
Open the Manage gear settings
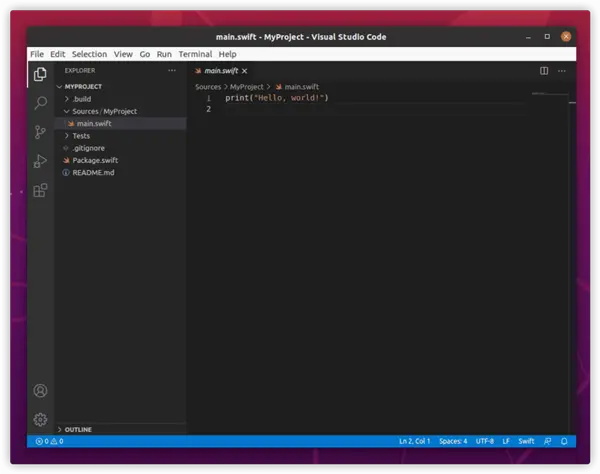click(40, 419)
